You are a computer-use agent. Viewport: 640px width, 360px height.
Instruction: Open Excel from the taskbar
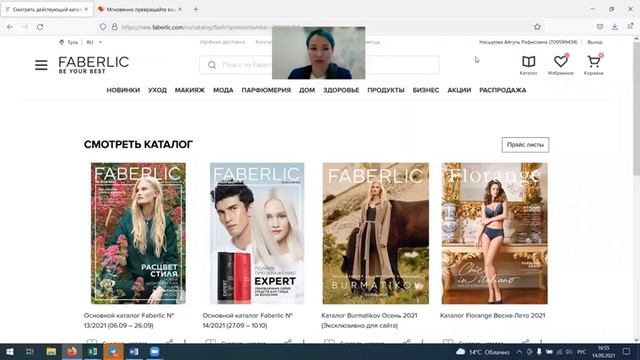[x=93, y=352]
